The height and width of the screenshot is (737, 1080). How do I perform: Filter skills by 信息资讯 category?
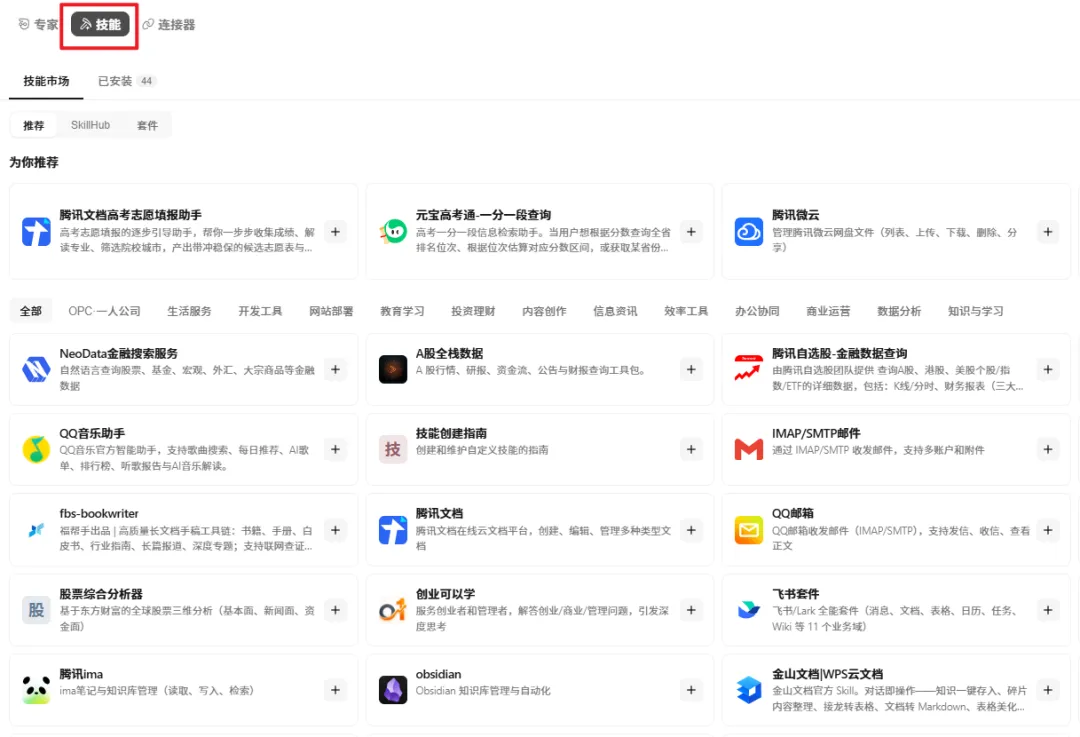(615, 311)
